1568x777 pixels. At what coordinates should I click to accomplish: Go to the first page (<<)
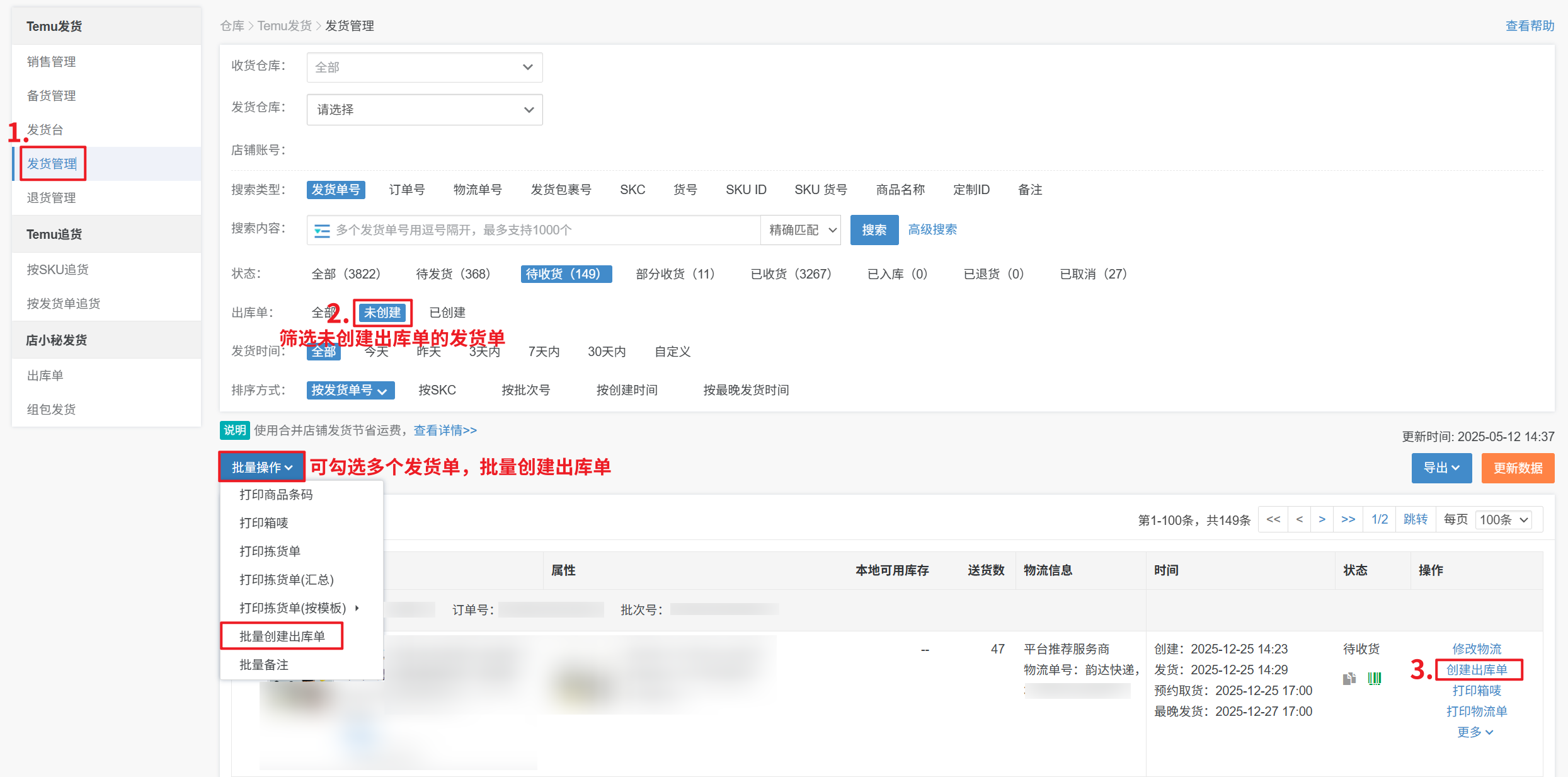1273,519
